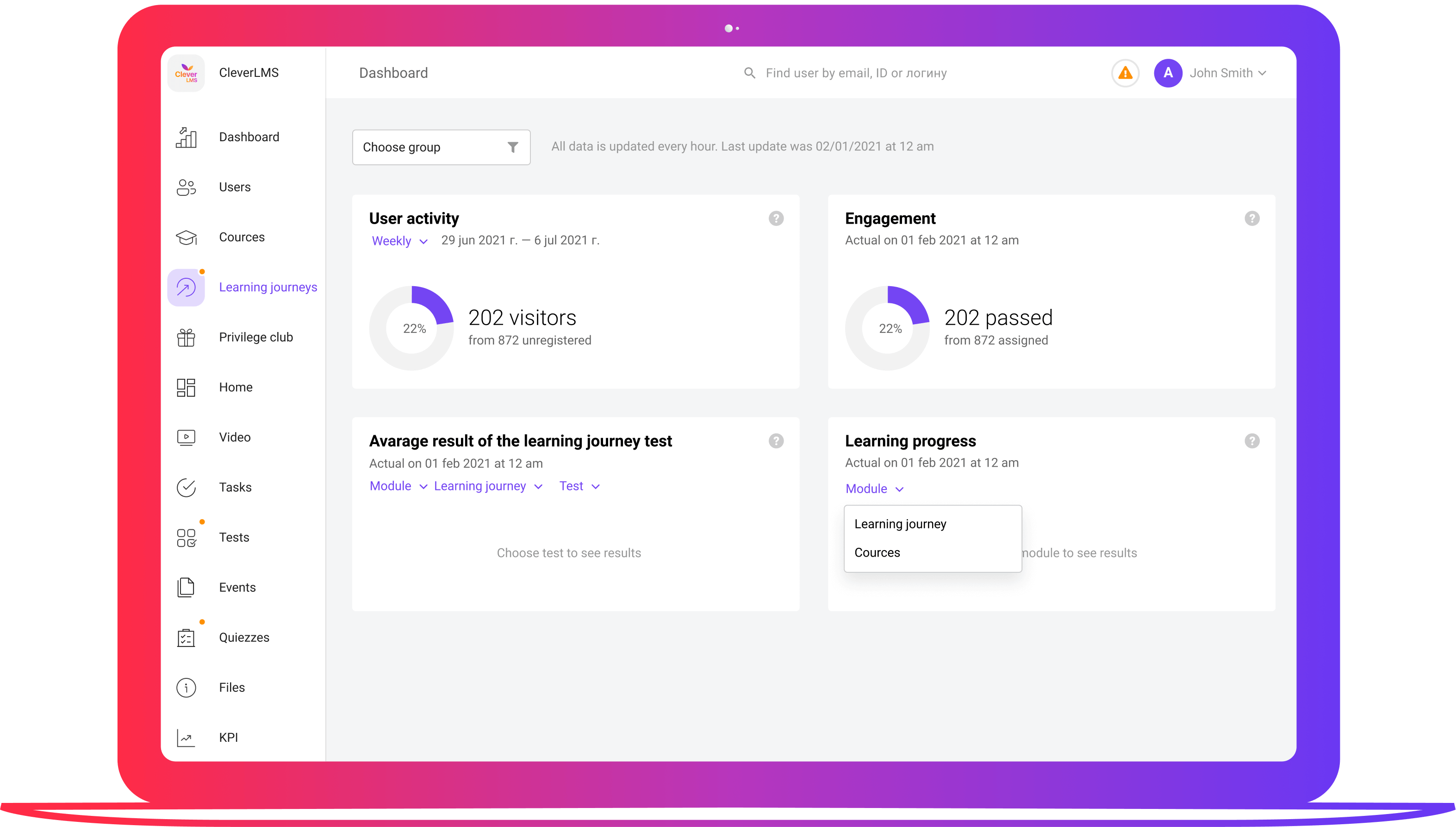Image resolution: width=1456 pixels, height=827 pixels.
Task: Click the user activity help tooltip icon
Action: 777,219
